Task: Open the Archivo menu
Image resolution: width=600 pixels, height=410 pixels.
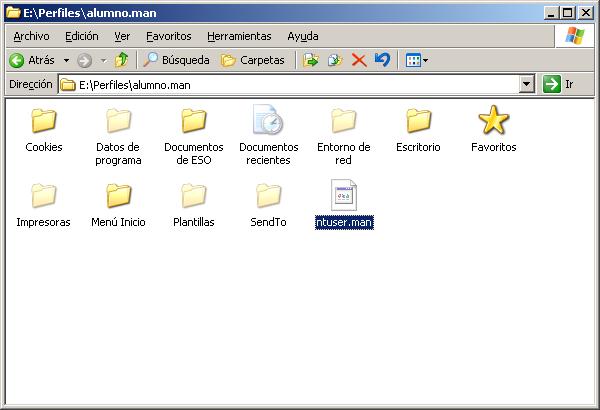Action: pyautogui.click(x=31, y=36)
